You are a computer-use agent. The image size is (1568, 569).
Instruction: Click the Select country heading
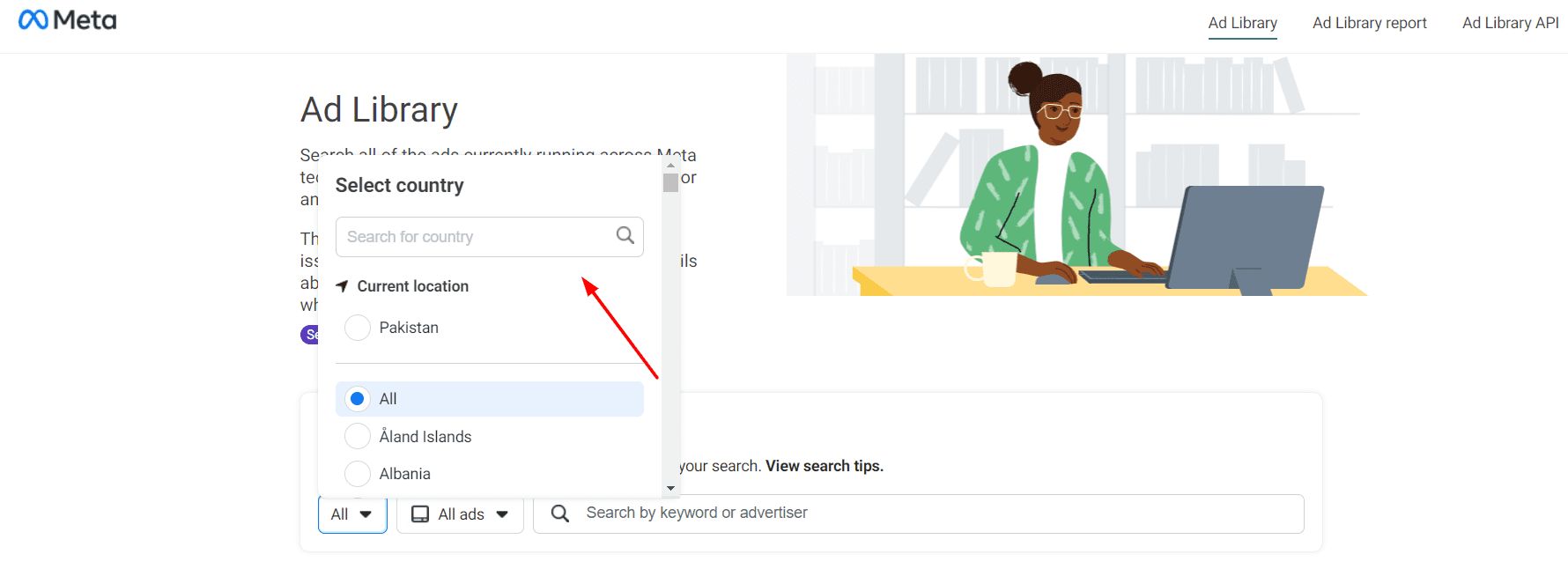click(x=399, y=185)
